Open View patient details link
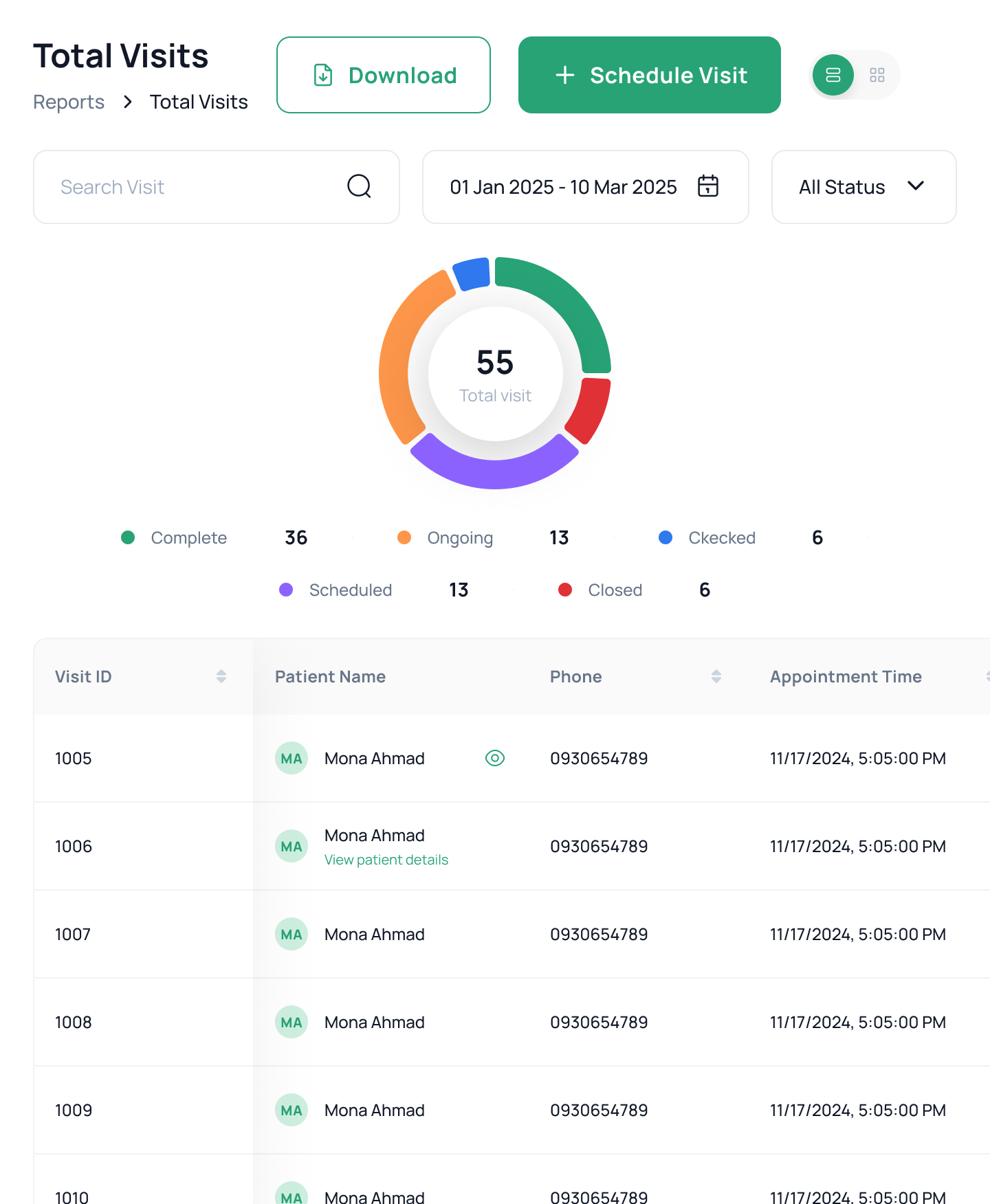This screenshot has width=990, height=1204. click(x=386, y=860)
